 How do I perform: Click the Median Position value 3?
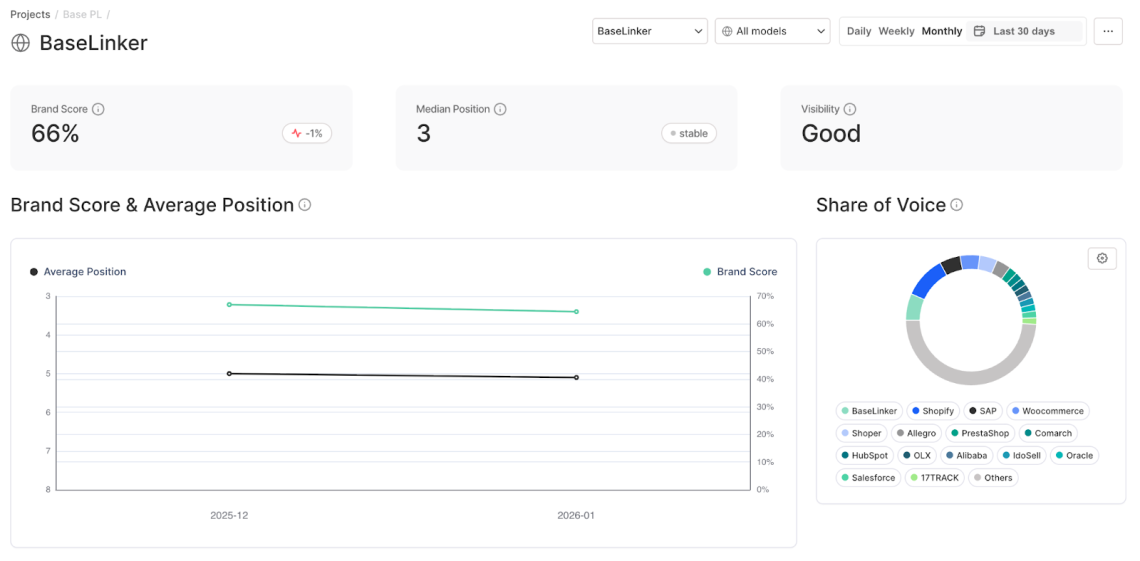(x=423, y=134)
